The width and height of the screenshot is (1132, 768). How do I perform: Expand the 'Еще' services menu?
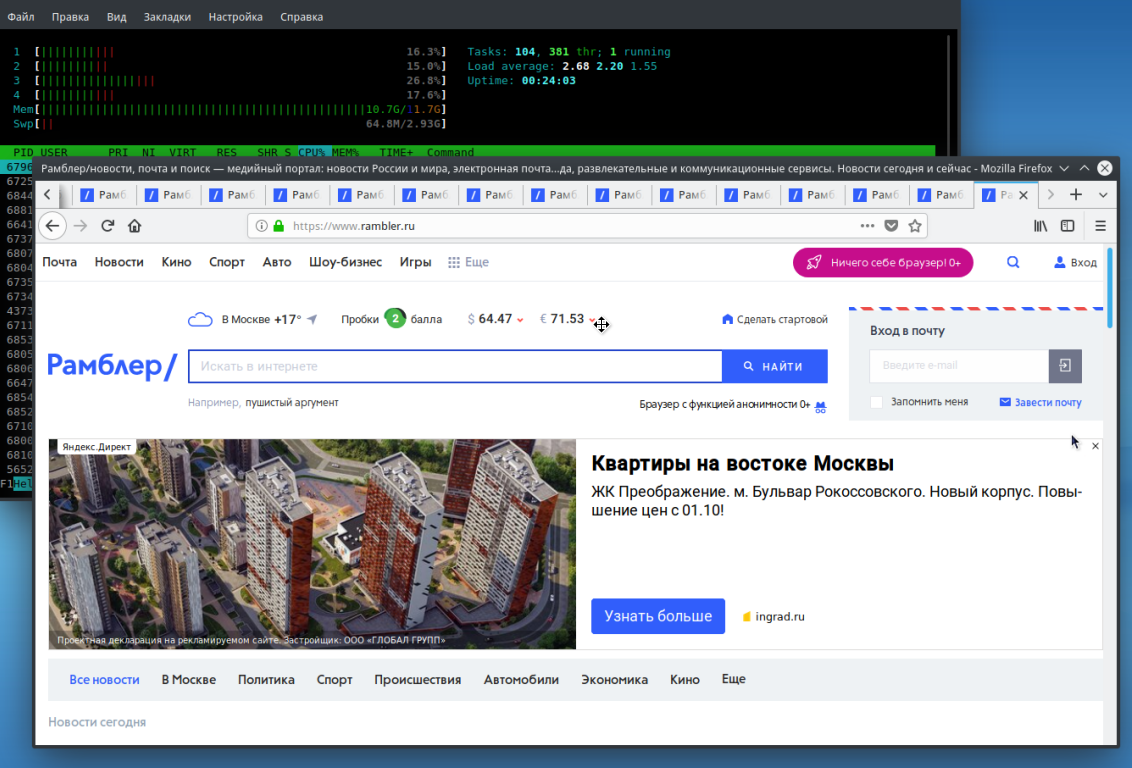pyautogui.click(x=468, y=262)
